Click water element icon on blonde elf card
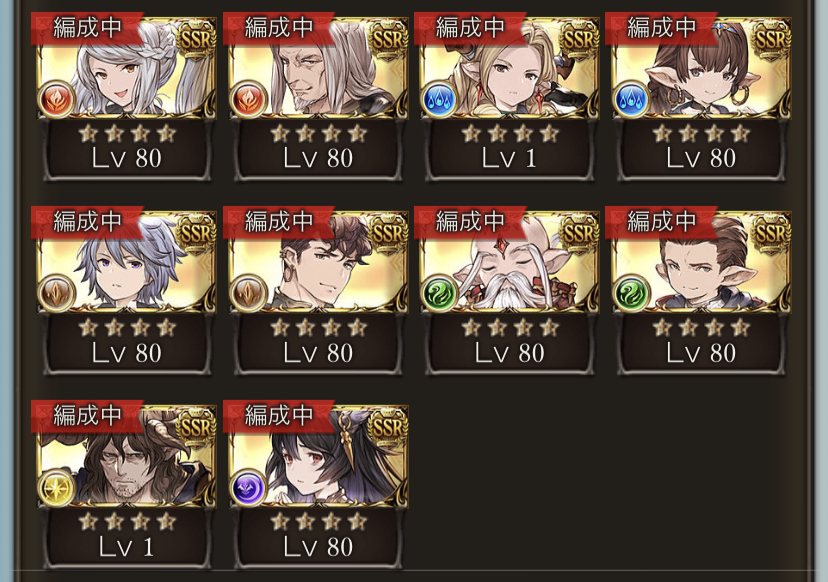The height and width of the screenshot is (582, 828). click(439, 99)
